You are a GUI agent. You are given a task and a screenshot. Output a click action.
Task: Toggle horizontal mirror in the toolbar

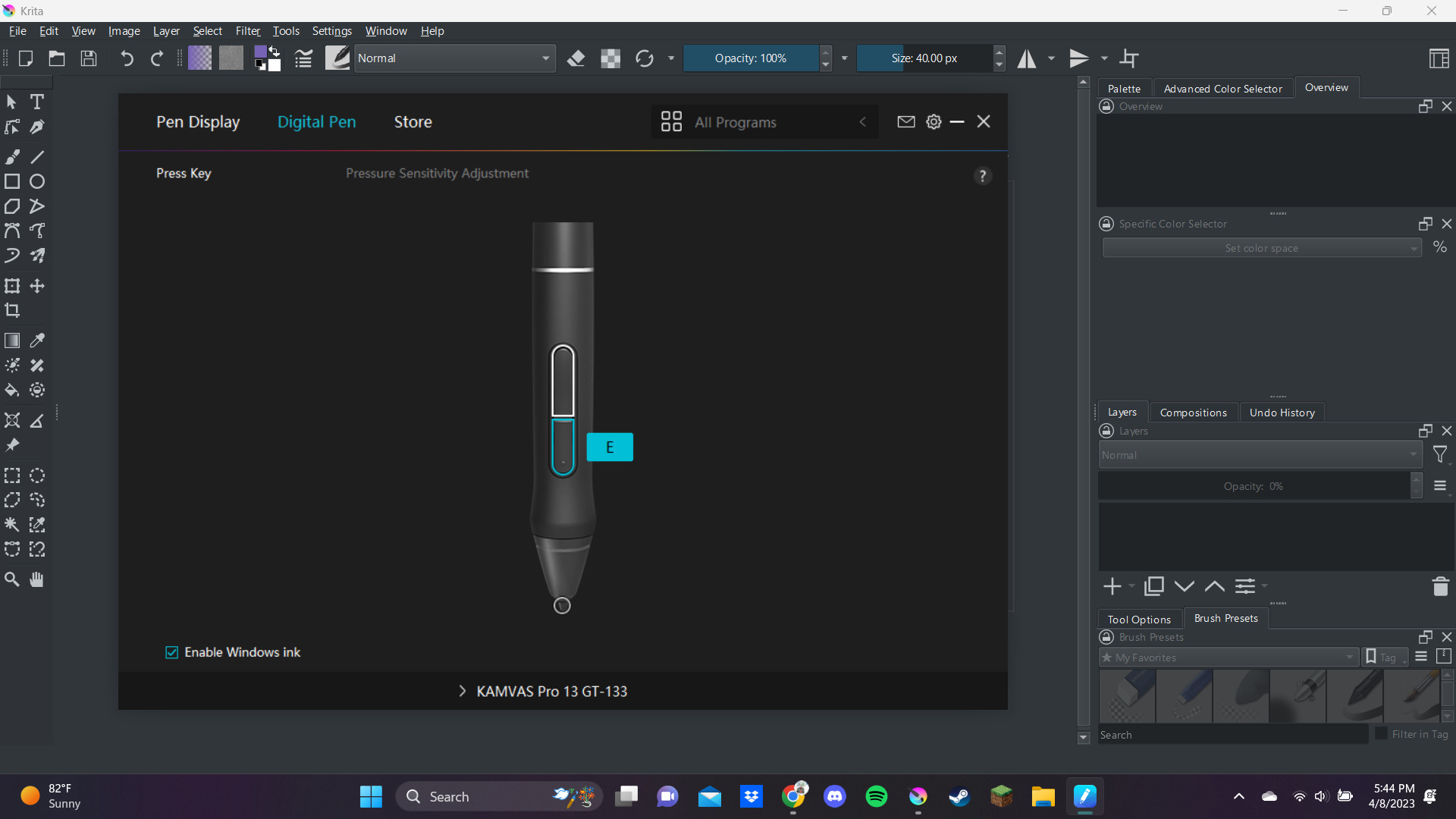tap(1029, 58)
